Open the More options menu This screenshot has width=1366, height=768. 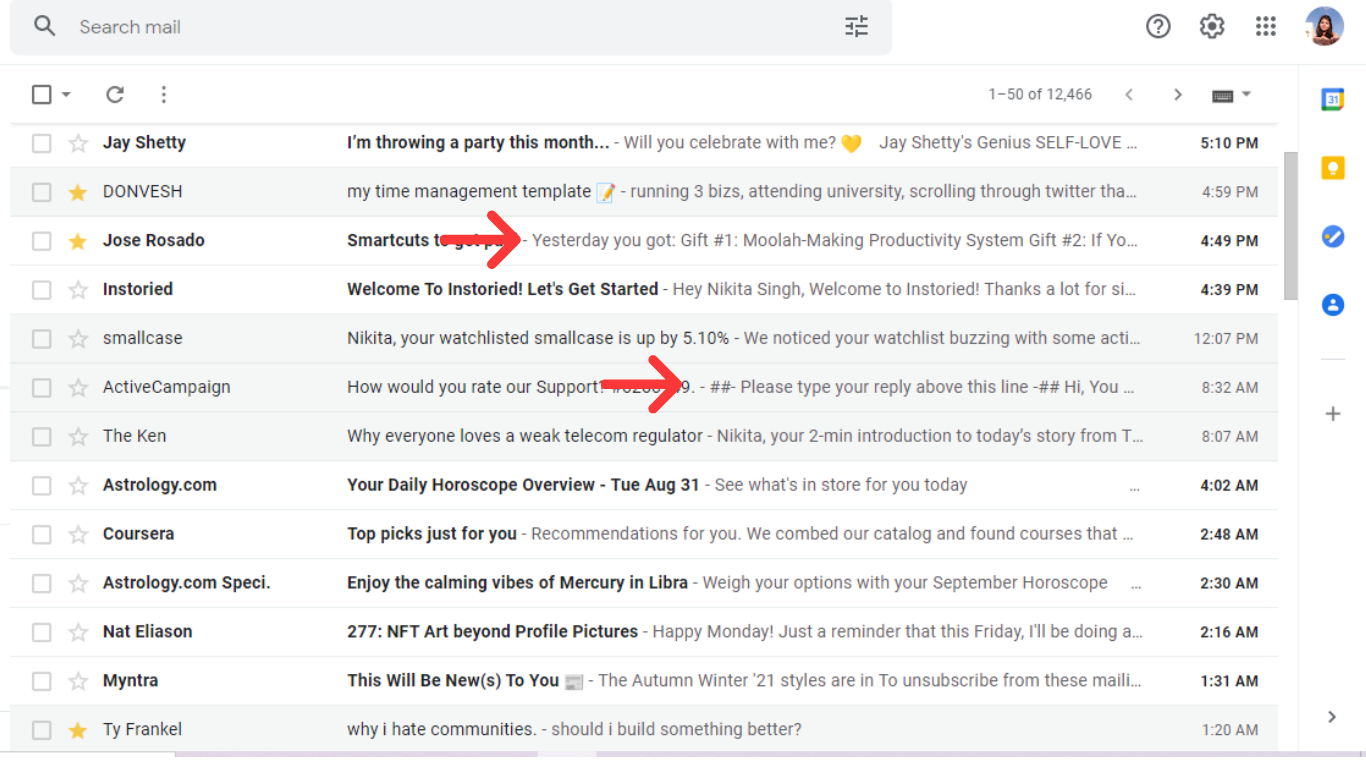163,94
